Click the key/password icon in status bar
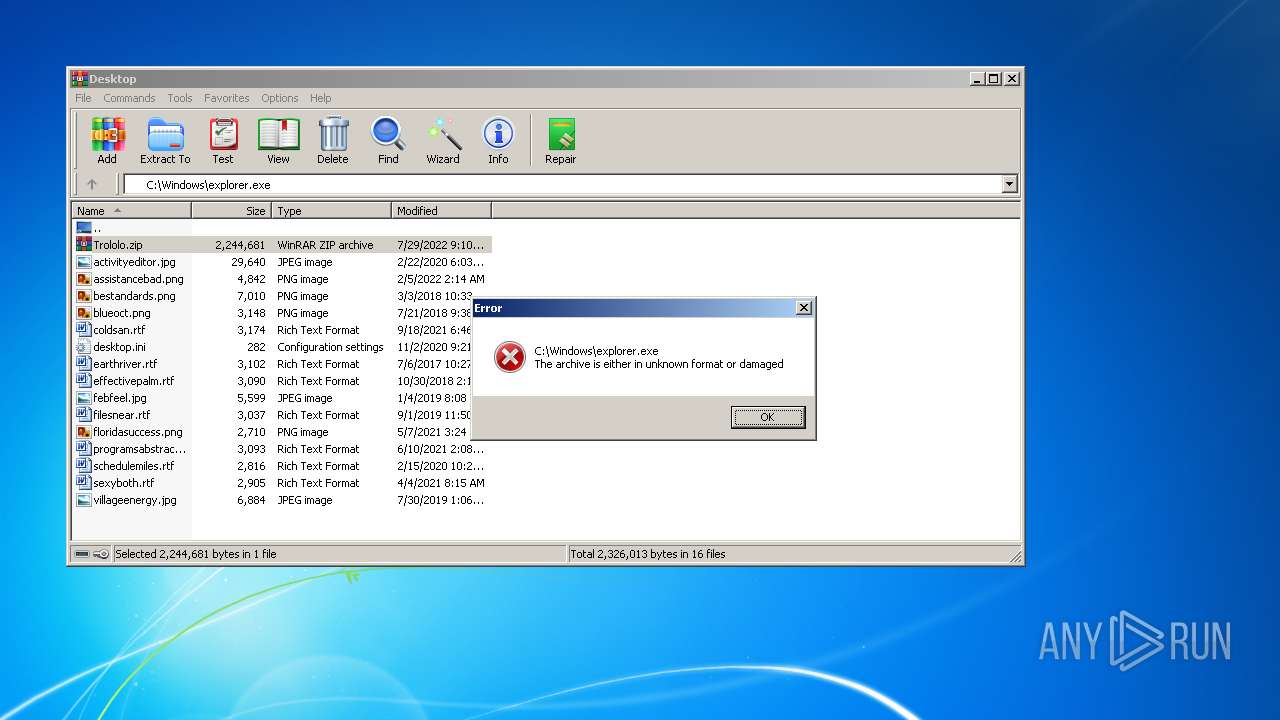The height and width of the screenshot is (720, 1280). point(101,554)
